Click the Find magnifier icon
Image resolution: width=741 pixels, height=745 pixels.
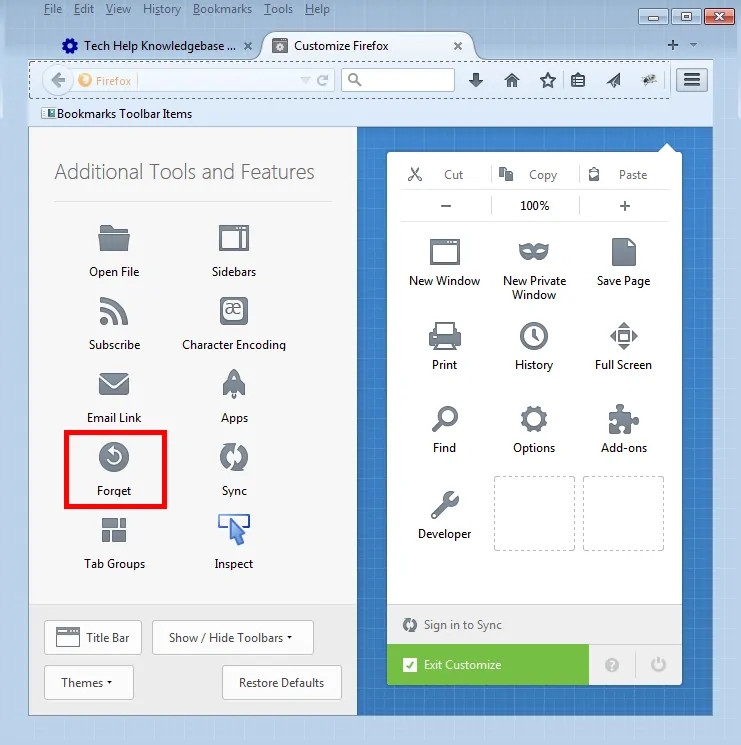coord(445,419)
